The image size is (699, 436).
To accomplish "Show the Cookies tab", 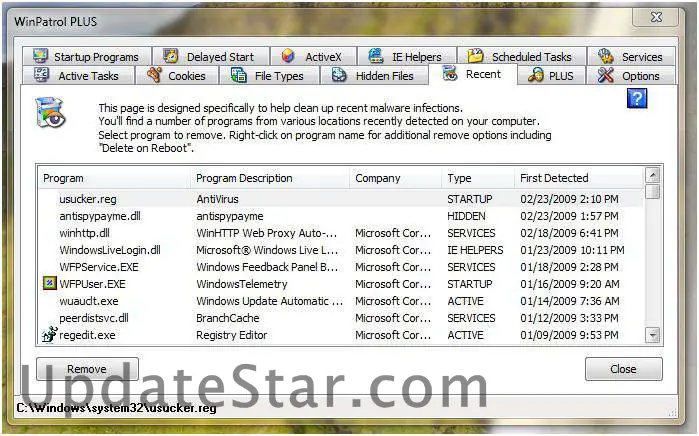I will click(177, 75).
